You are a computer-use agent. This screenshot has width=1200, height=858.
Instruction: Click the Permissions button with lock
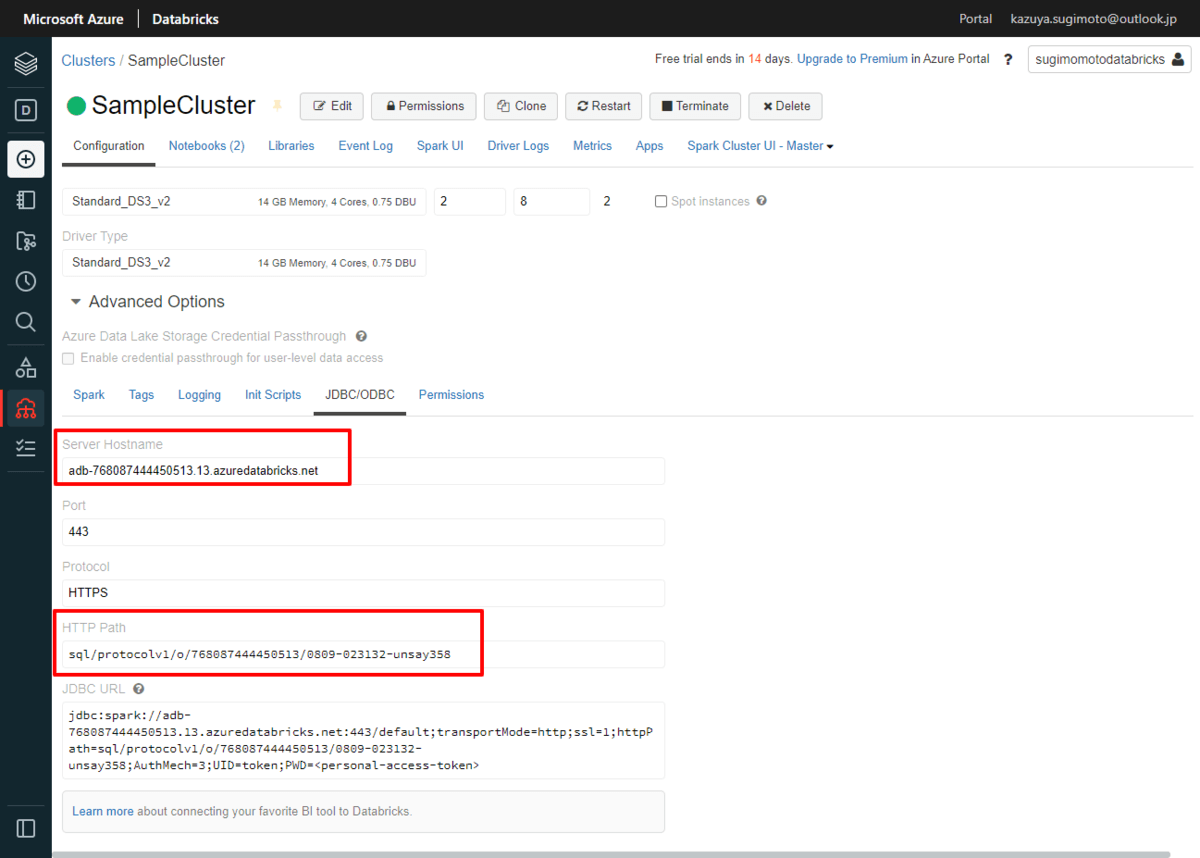click(424, 106)
